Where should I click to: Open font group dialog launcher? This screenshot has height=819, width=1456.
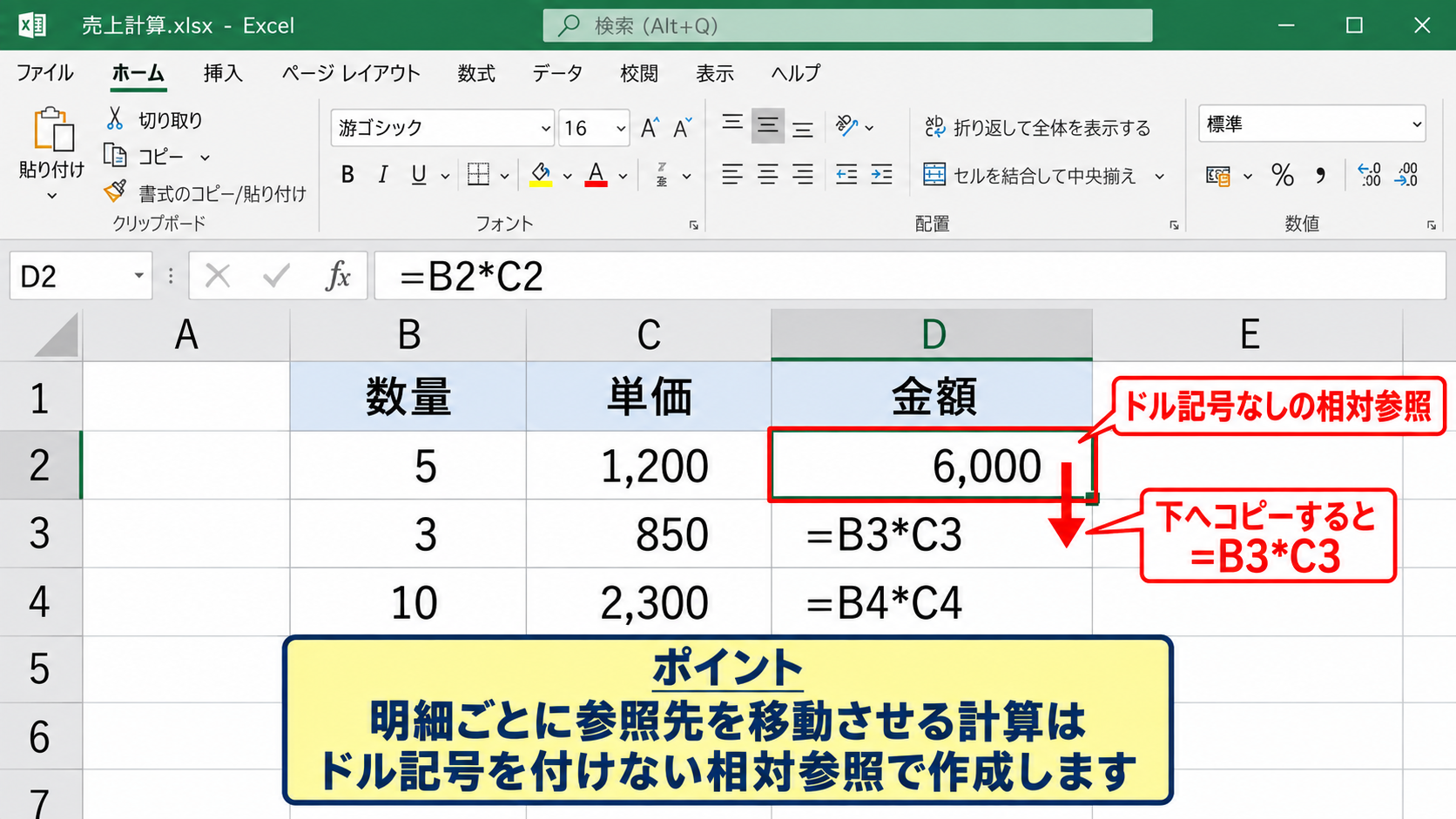coord(694,225)
